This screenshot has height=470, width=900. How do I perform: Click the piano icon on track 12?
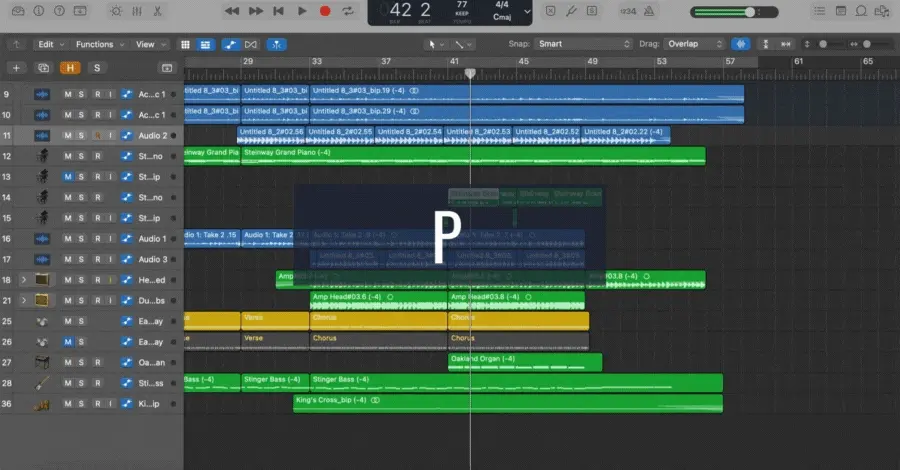pyautogui.click(x=42, y=156)
